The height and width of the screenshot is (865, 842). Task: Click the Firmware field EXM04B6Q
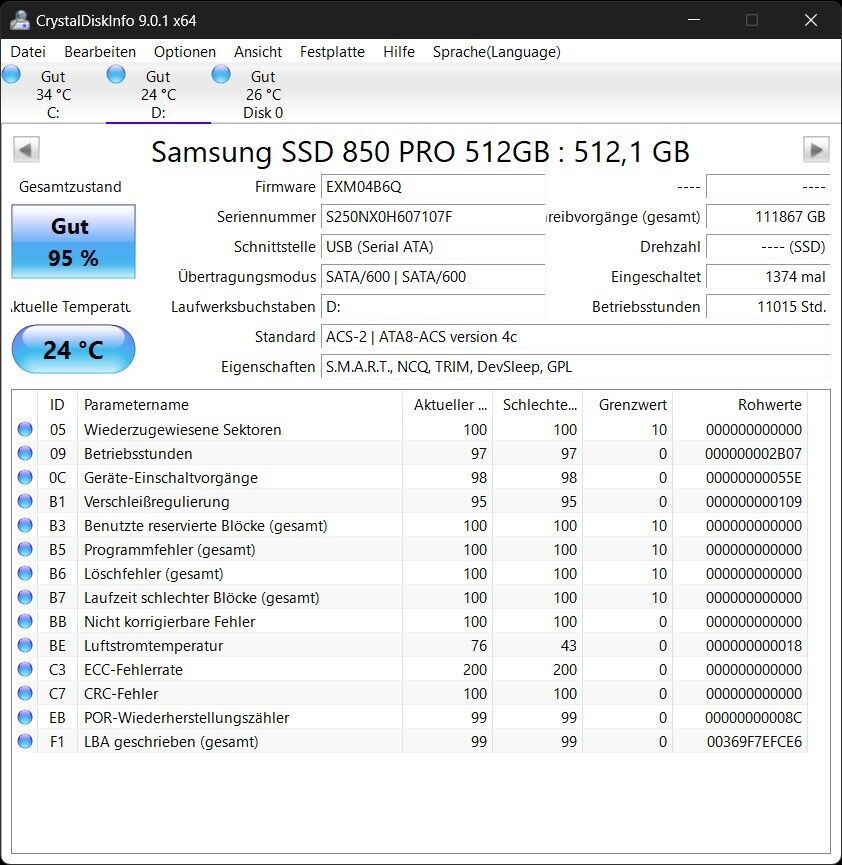[433, 186]
